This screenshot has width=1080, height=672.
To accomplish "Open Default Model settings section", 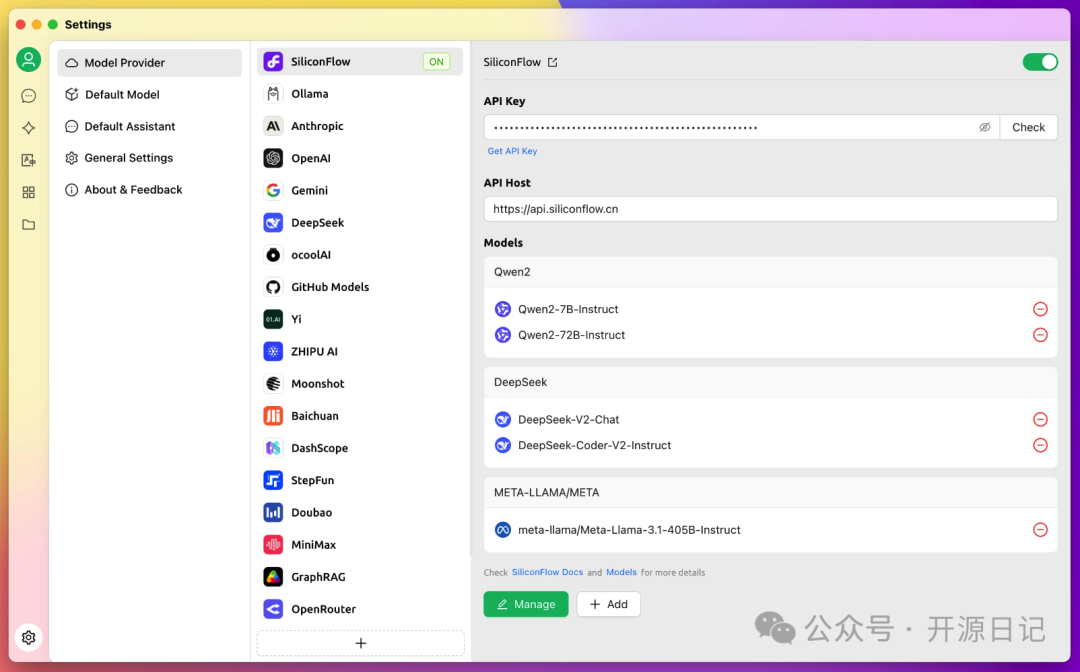I will pyautogui.click(x=149, y=94).
